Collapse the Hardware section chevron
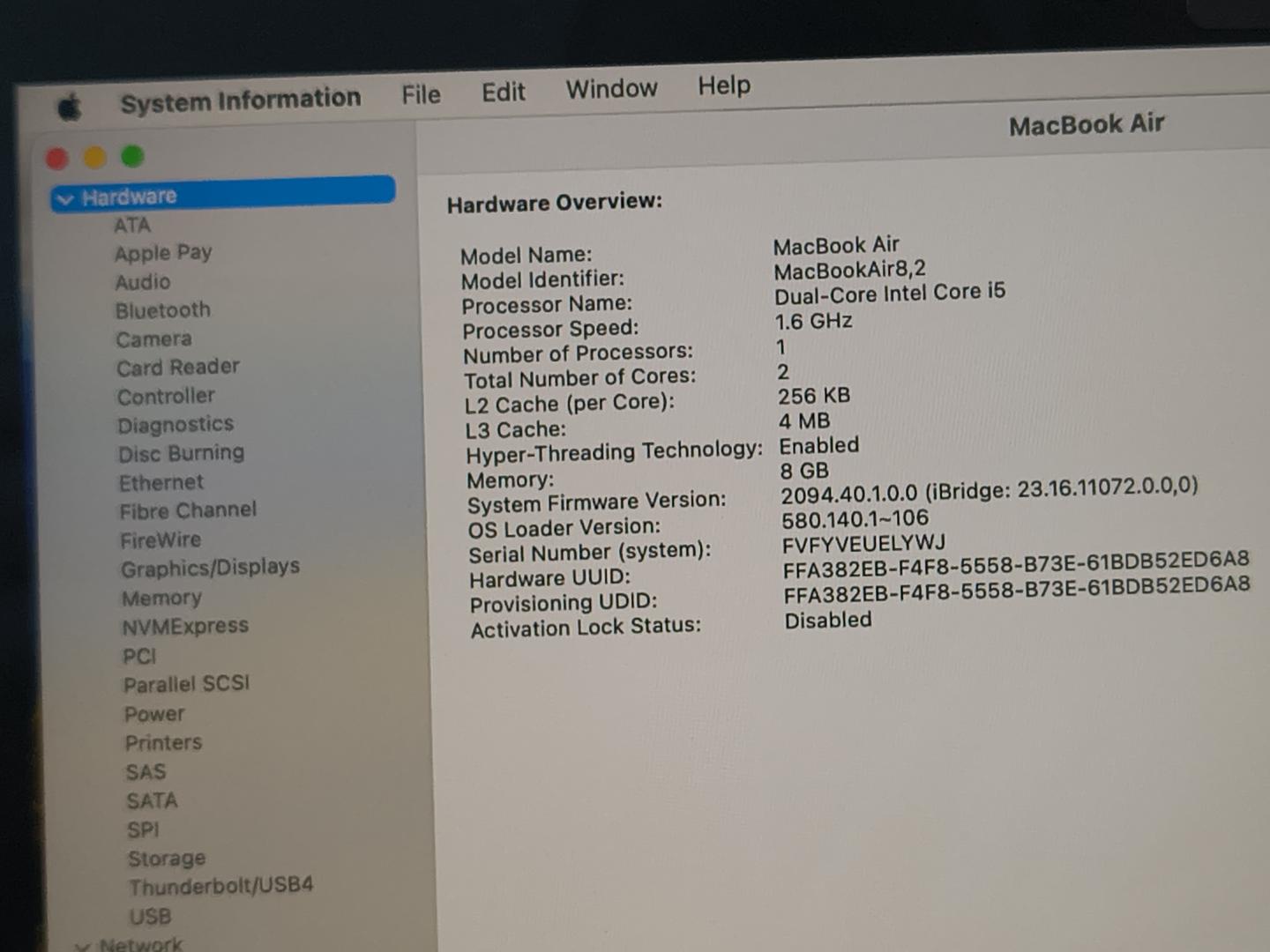Screen dimensions: 1270x952 point(64,199)
